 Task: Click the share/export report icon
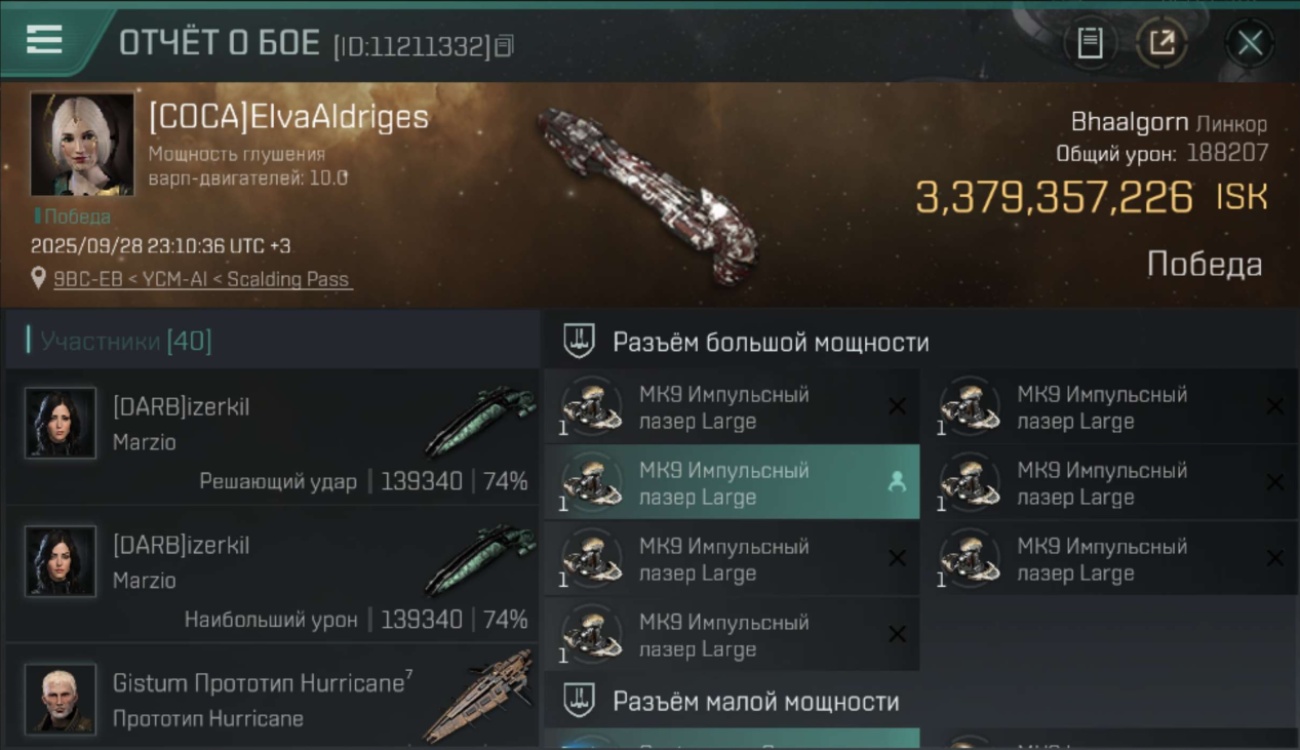[x=1162, y=43]
